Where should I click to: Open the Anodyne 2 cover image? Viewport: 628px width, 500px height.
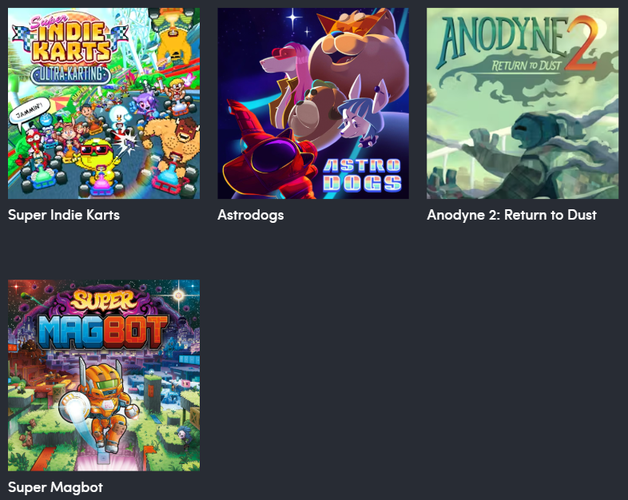point(522,103)
